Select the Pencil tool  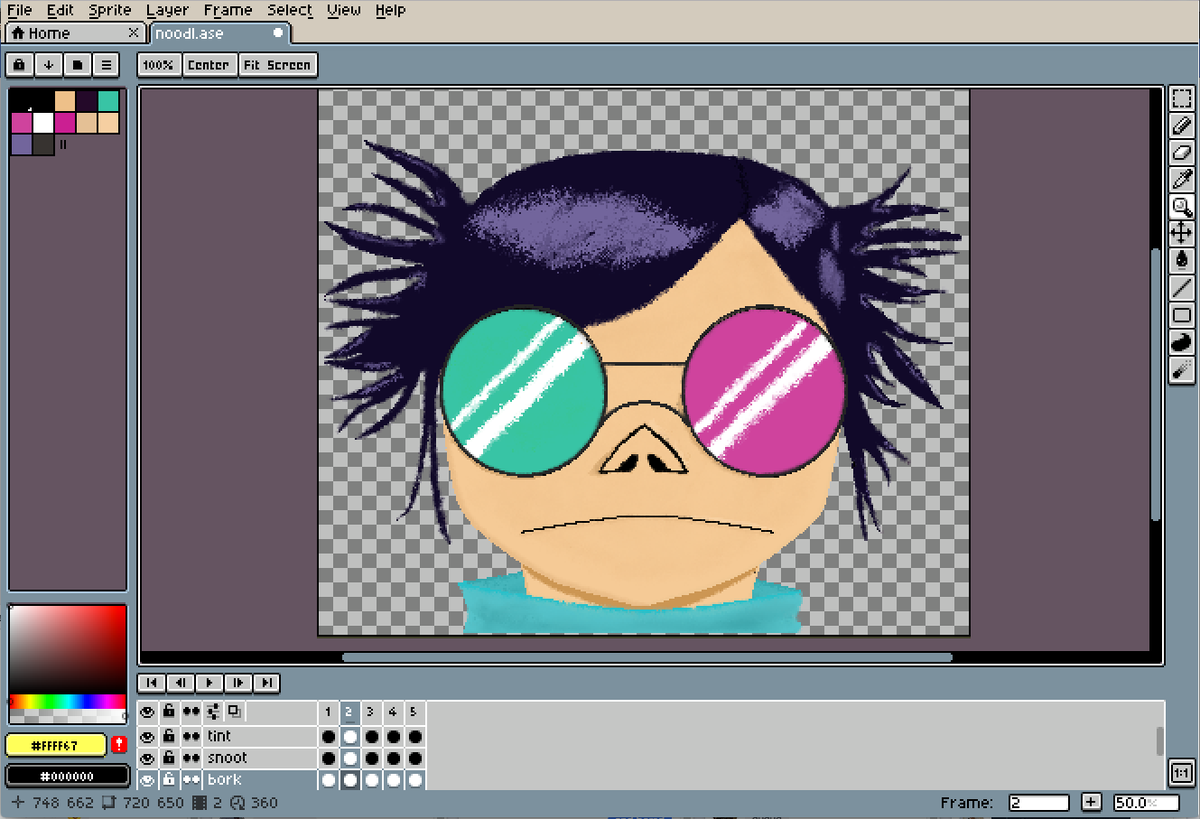click(1181, 126)
